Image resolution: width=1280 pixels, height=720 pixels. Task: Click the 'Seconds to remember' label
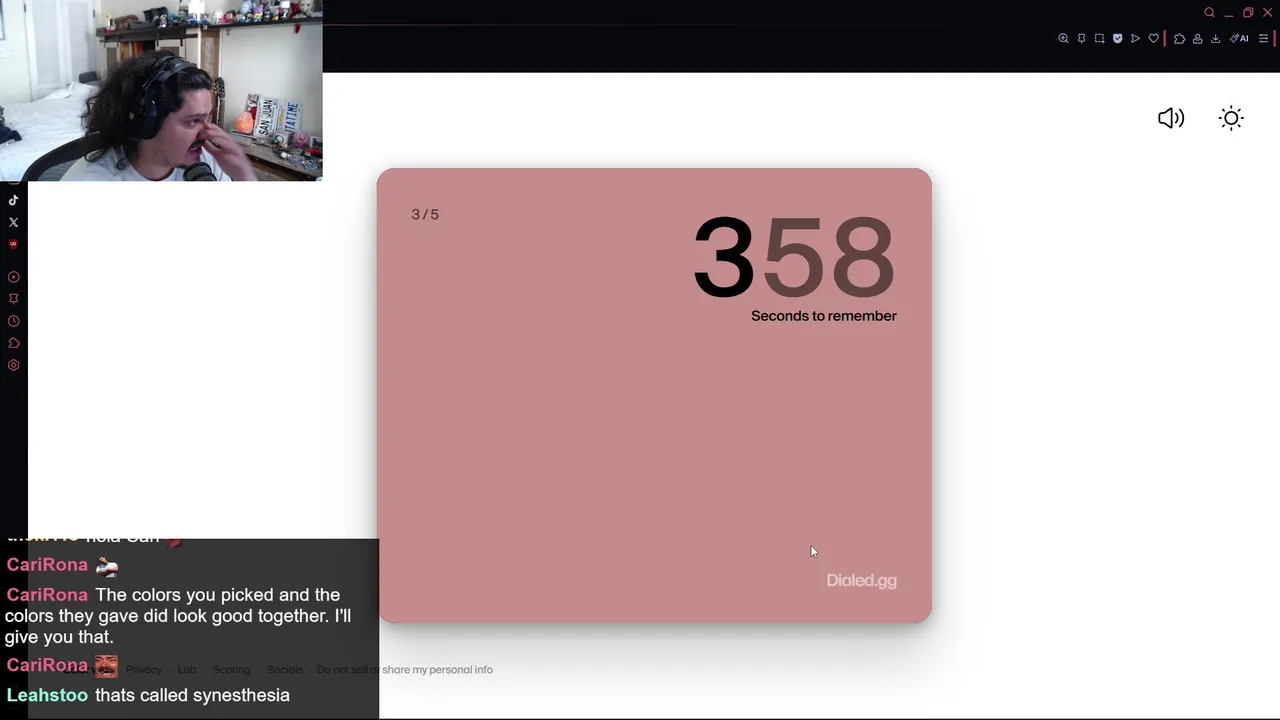pos(824,316)
